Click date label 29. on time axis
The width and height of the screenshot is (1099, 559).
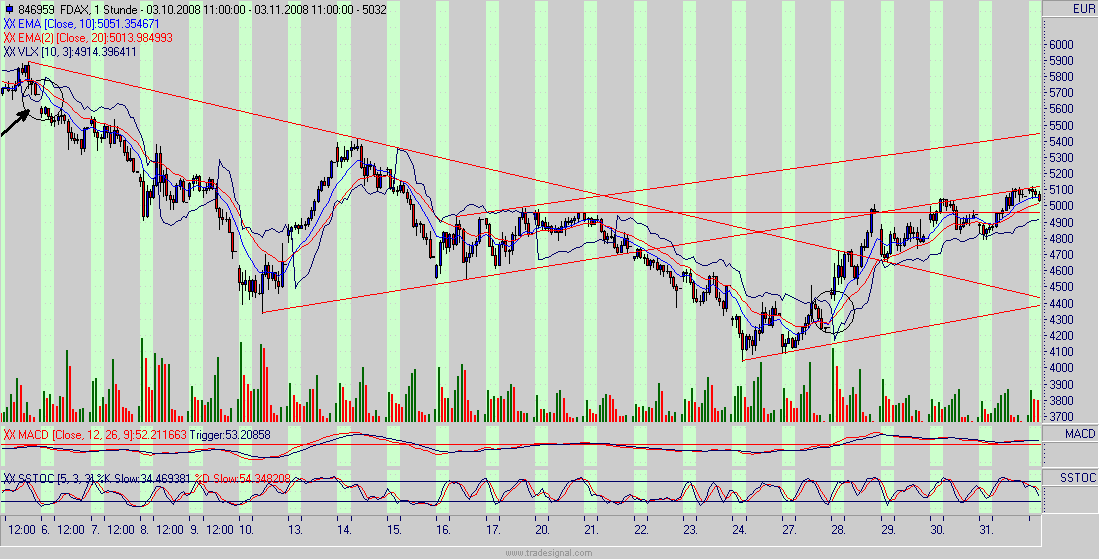coord(888,530)
